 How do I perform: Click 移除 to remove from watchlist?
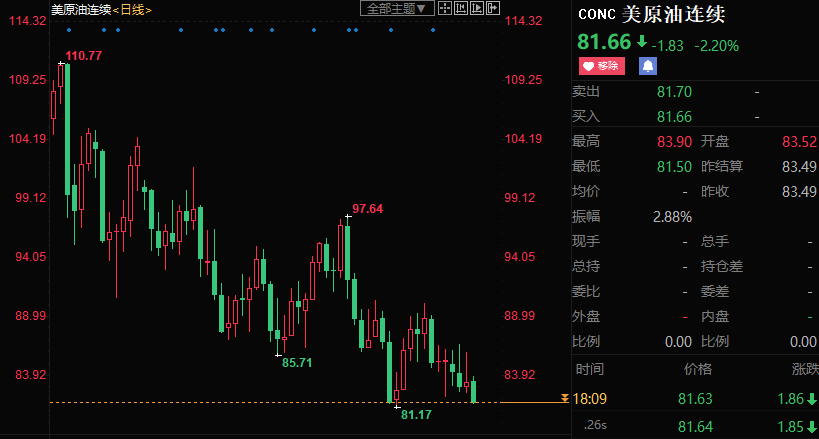607,66
